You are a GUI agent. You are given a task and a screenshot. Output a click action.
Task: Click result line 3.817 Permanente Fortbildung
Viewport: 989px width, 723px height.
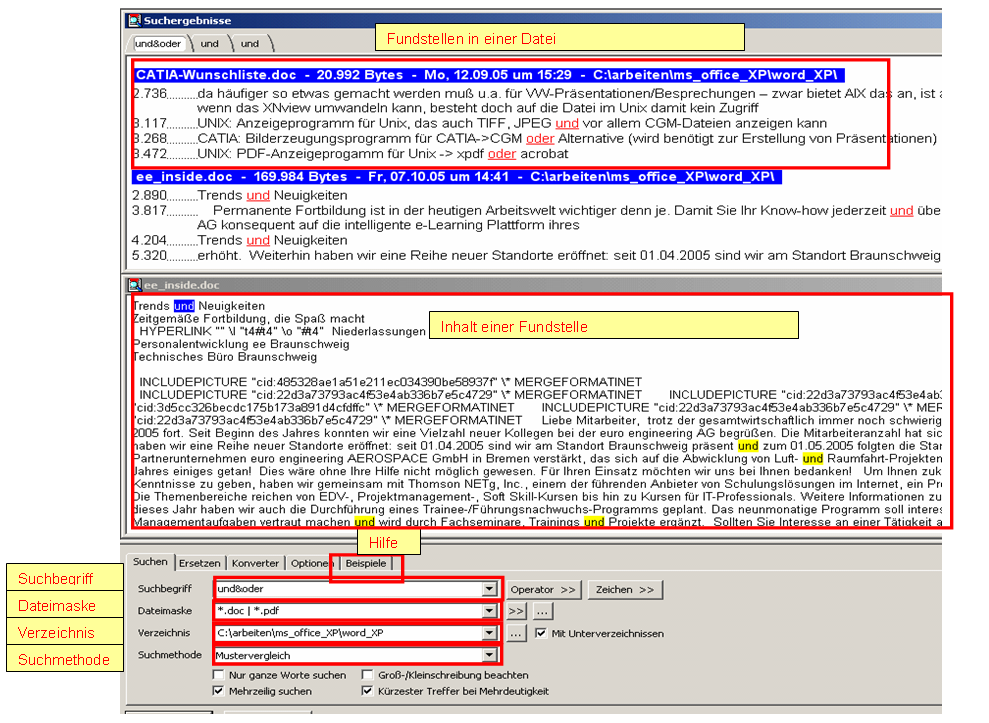click(536, 217)
